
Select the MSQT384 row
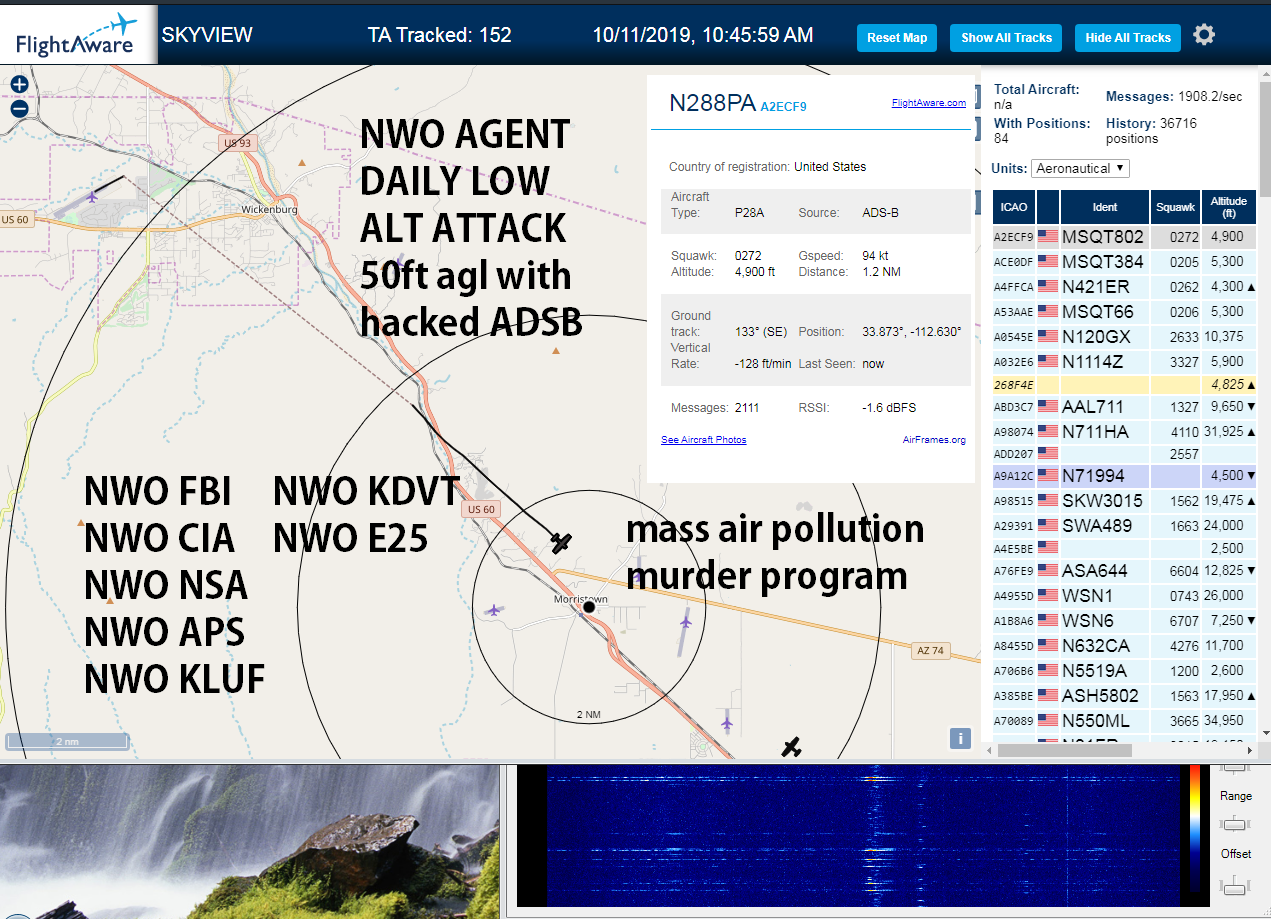[1125, 262]
